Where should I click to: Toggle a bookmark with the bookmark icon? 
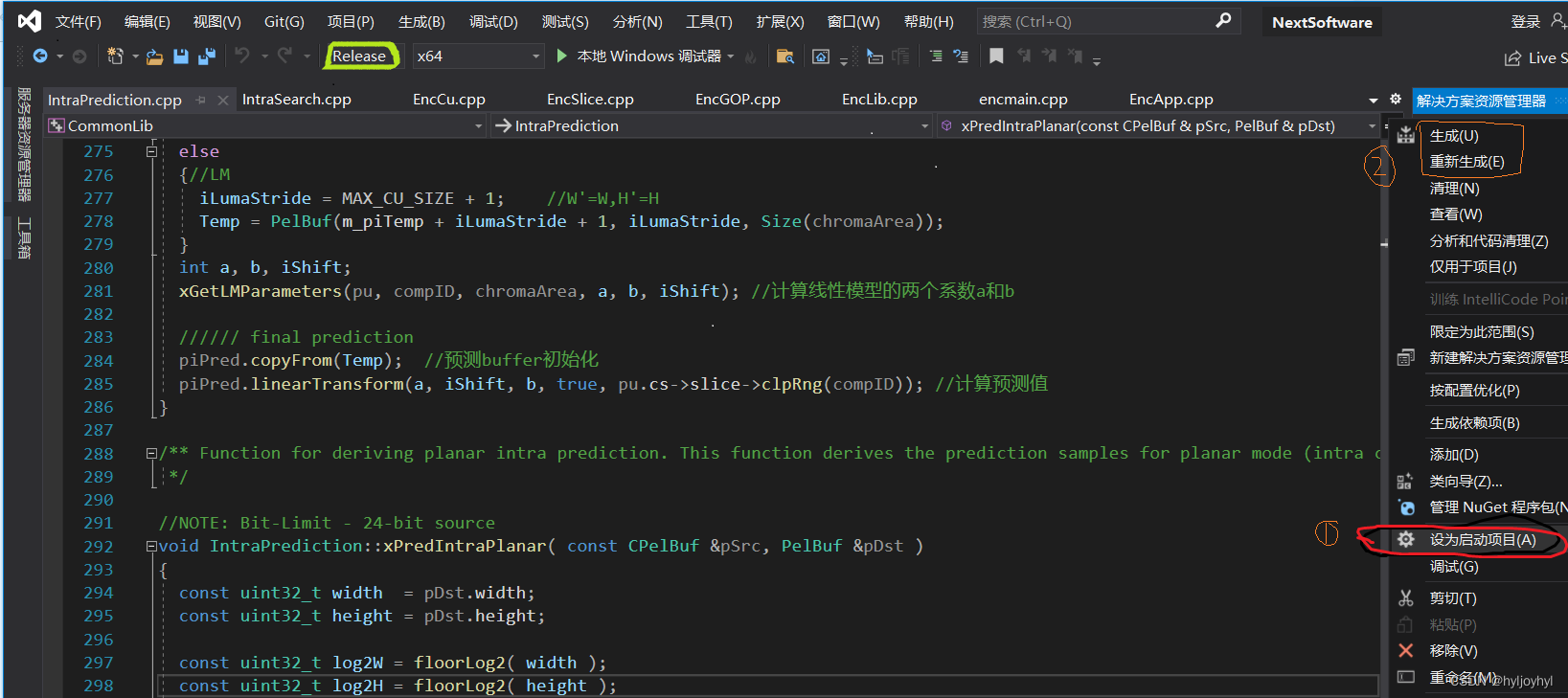pos(996,56)
